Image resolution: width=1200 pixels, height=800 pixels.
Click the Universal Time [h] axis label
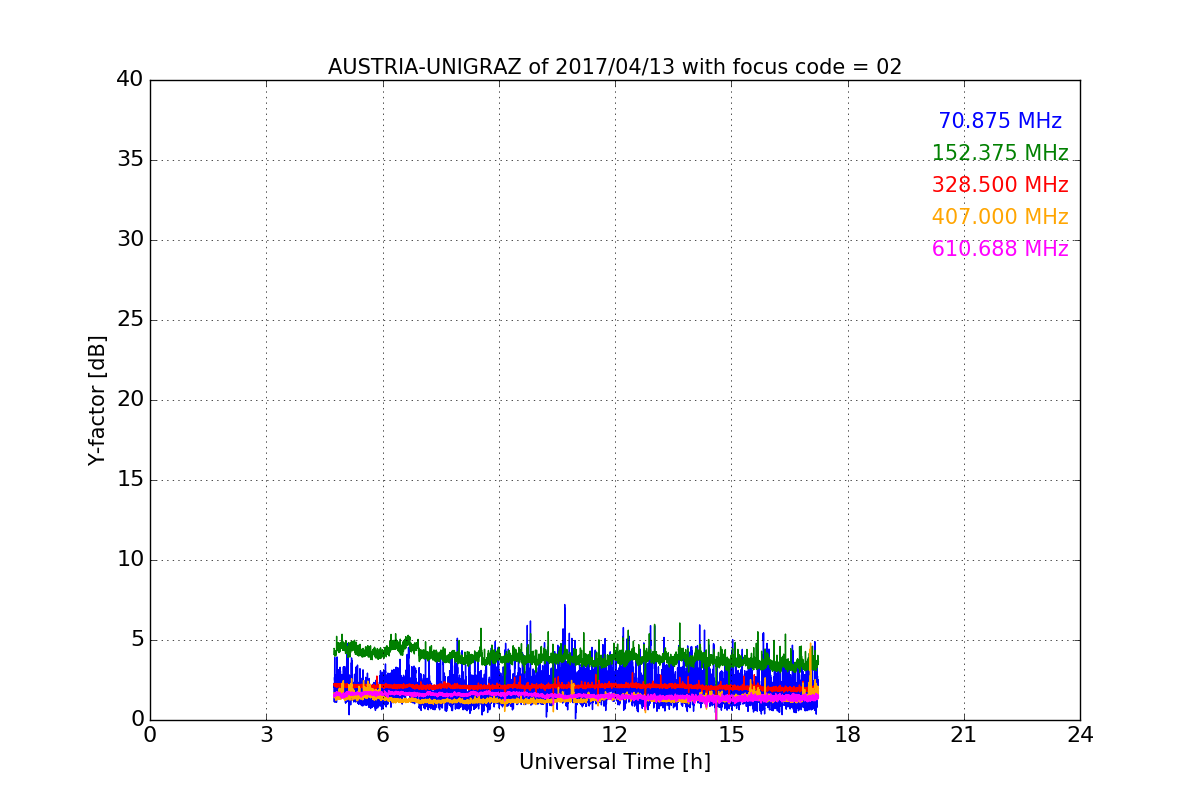pos(615,762)
